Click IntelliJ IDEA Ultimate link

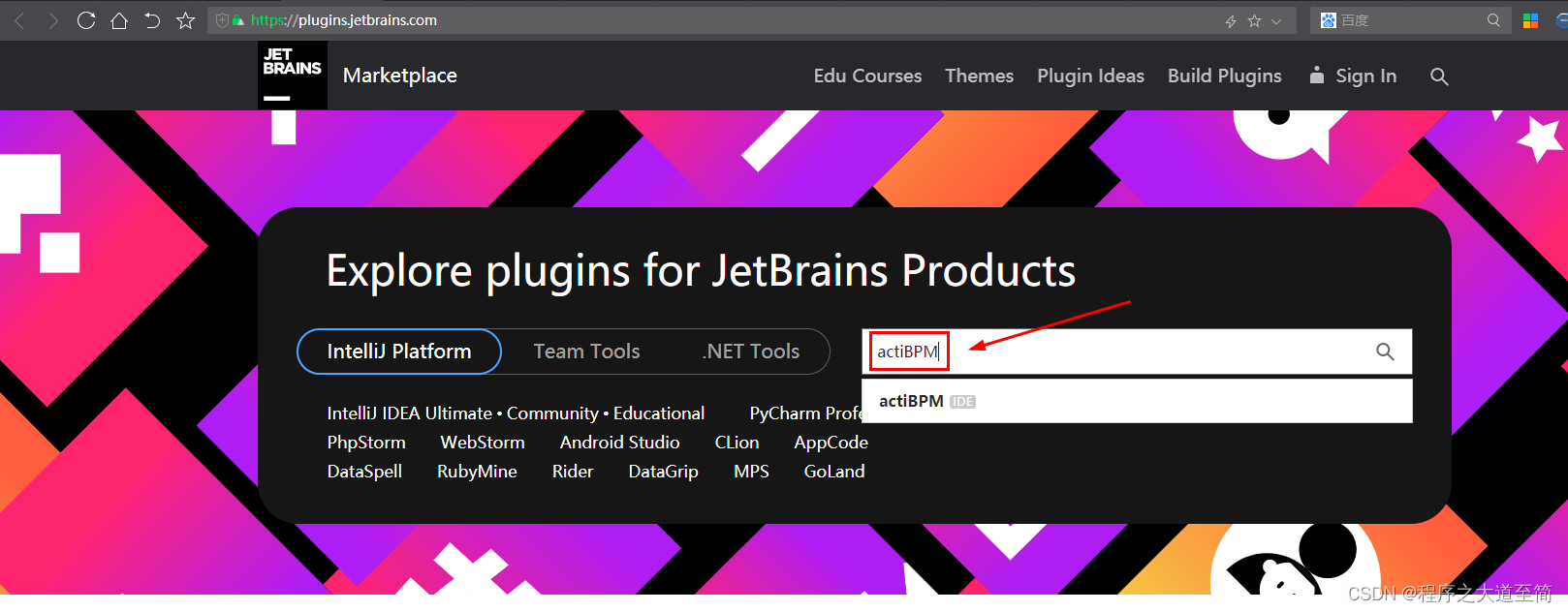[x=410, y=413]
